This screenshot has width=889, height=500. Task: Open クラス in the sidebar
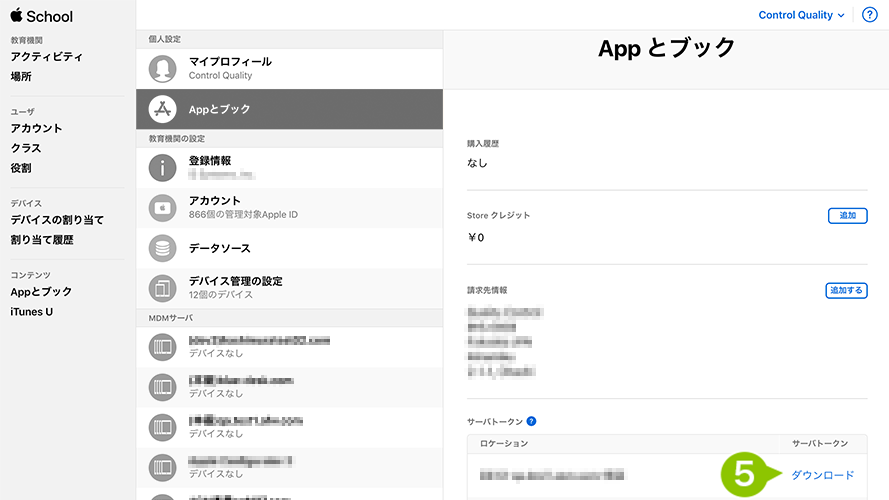pos(26,148)
